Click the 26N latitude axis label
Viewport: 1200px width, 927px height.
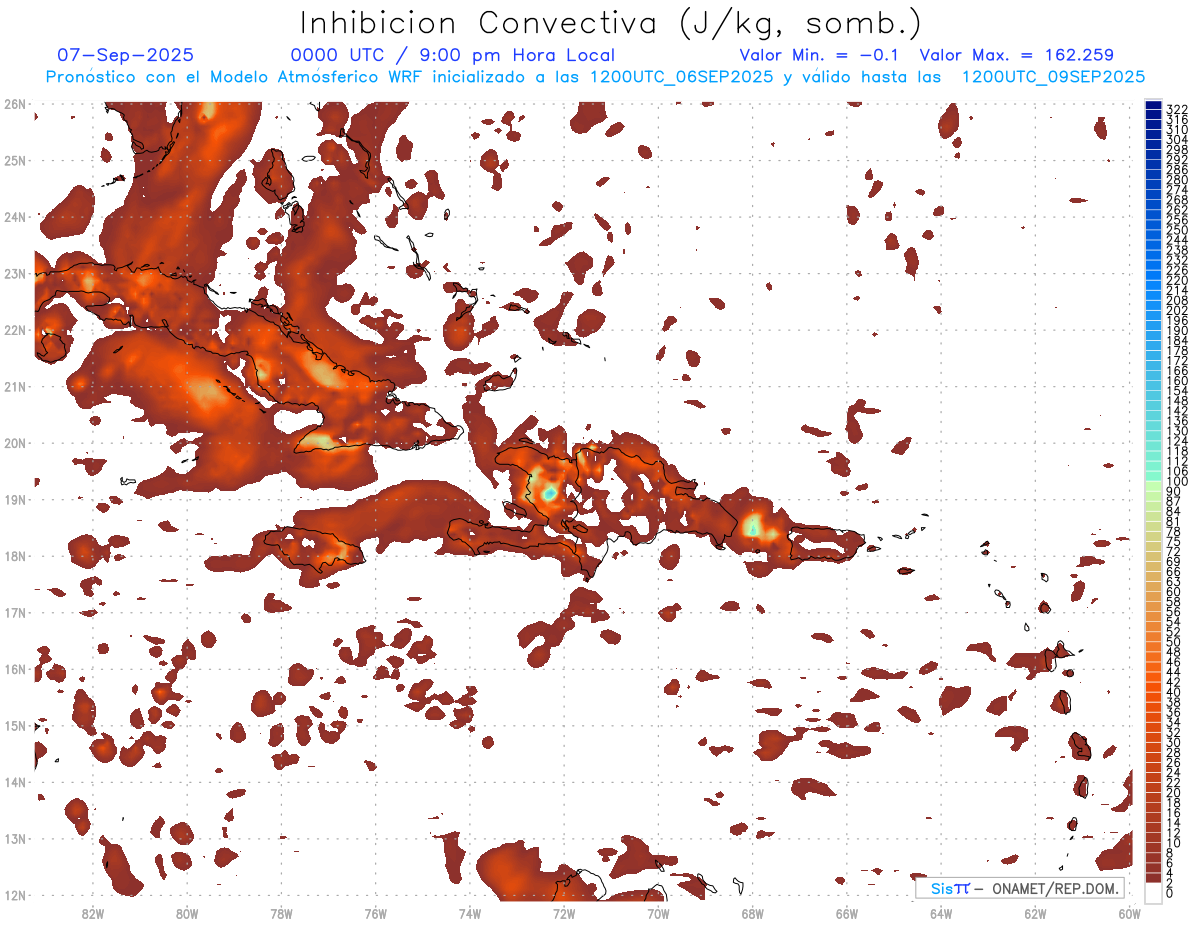click(x=14, y=104)
